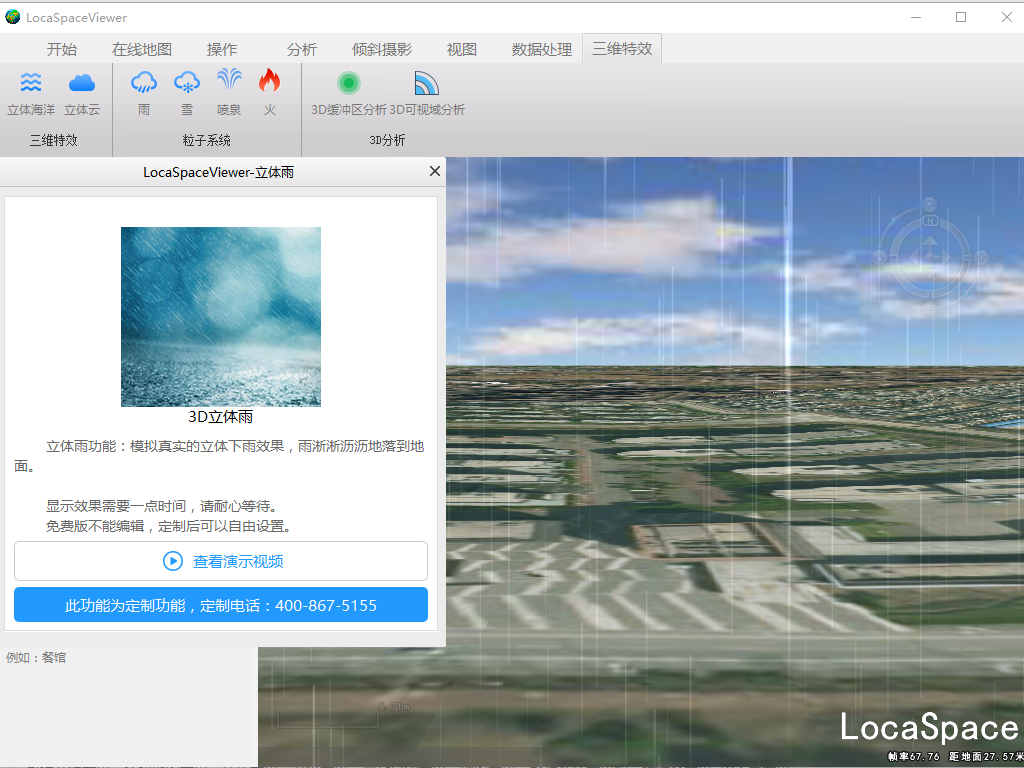Image resolution: width=1024 pixels, height=768 pixels.
Task: Select the 三维特效 tab
Action: (x=622, y=49)
